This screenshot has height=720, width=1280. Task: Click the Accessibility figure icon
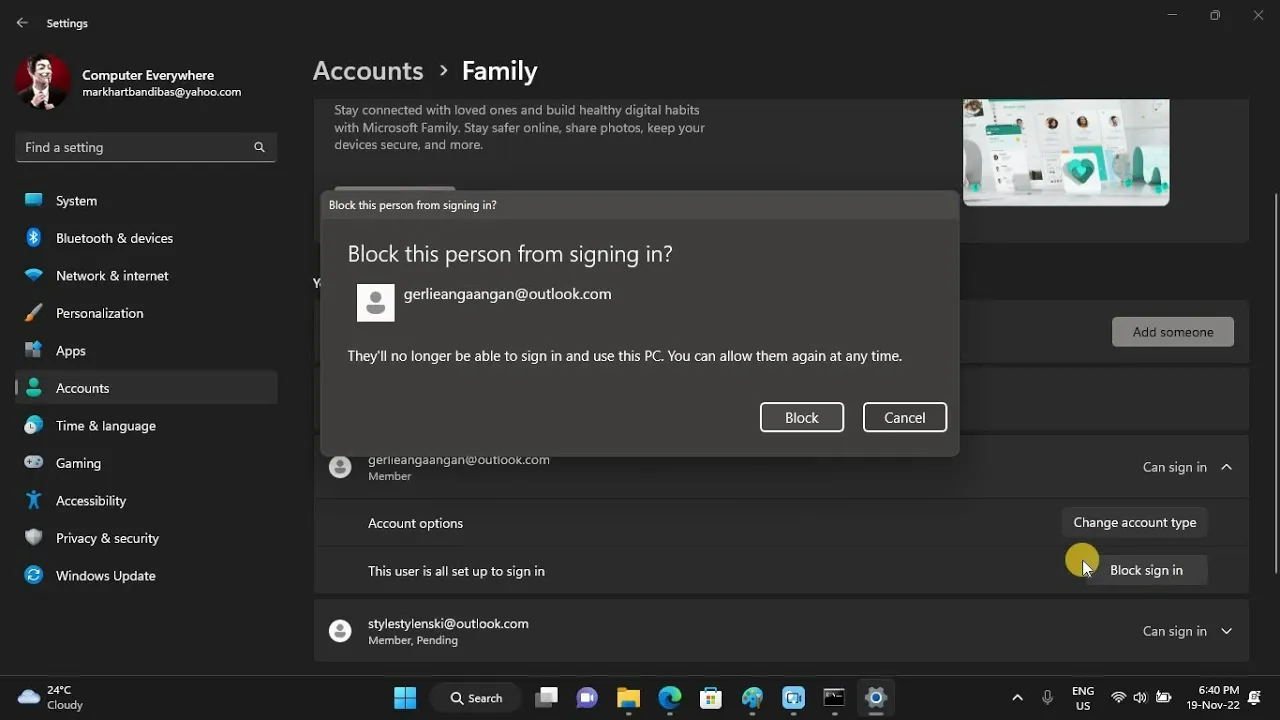tap(34, 500)
